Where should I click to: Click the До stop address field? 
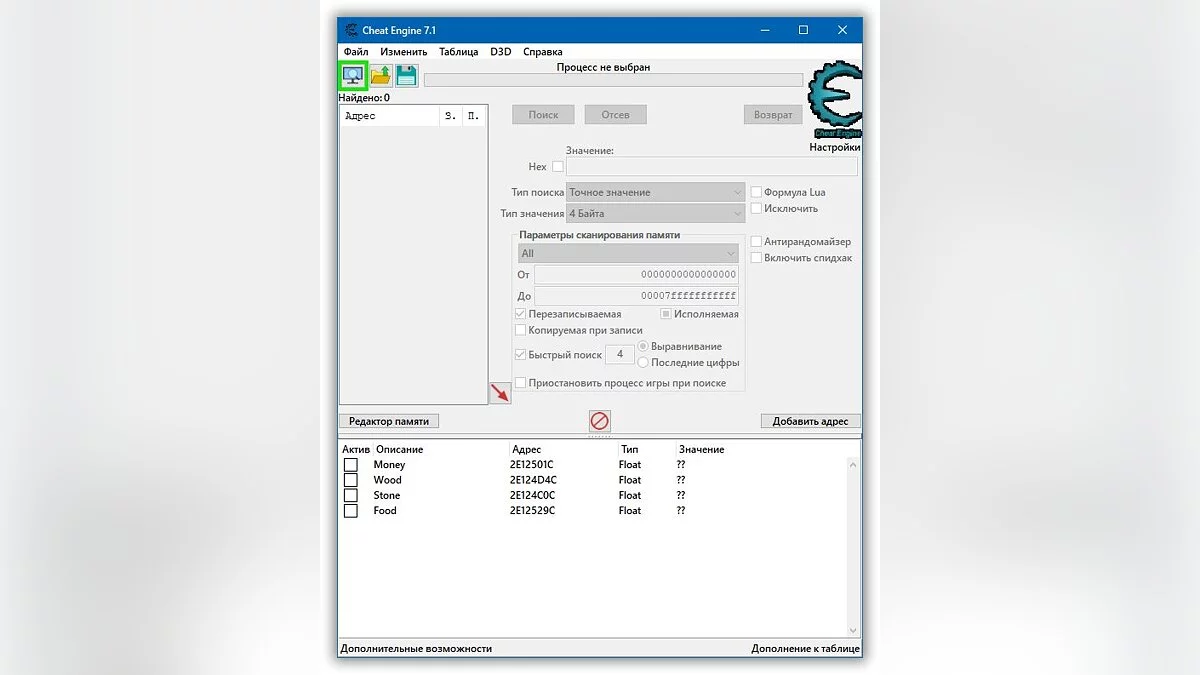[637, 296]
